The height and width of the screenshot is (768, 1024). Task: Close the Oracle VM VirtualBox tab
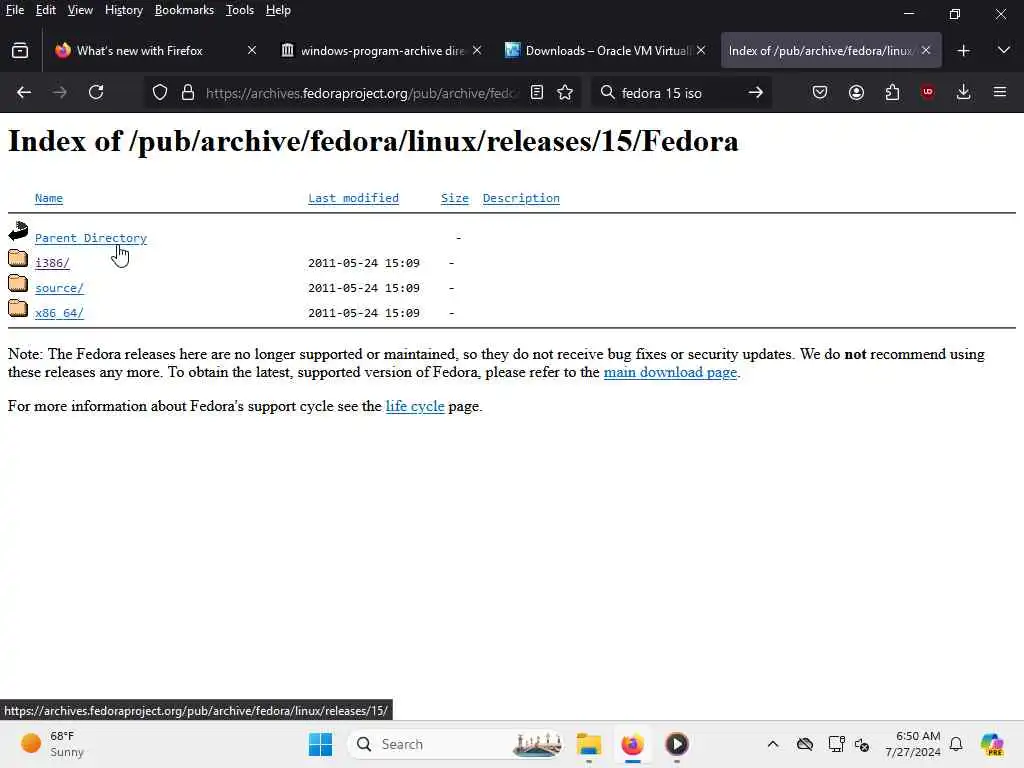[701, 50]
